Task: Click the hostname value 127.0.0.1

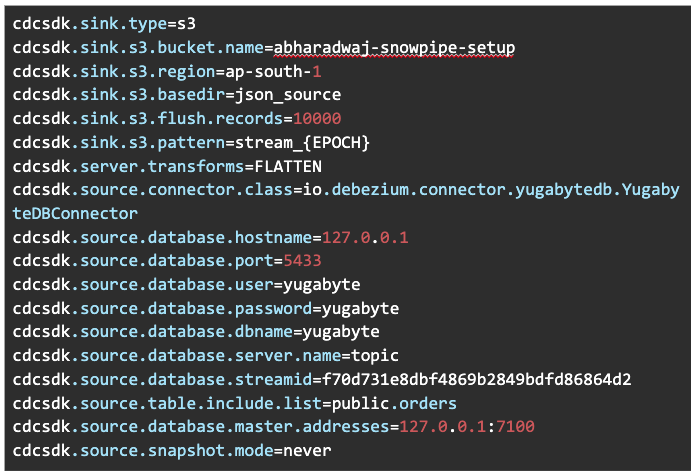Action: tap(364, 238)
